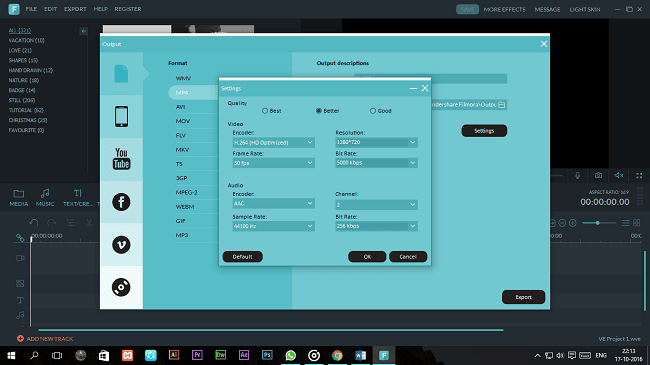Select the YouTube export icon

121,159
